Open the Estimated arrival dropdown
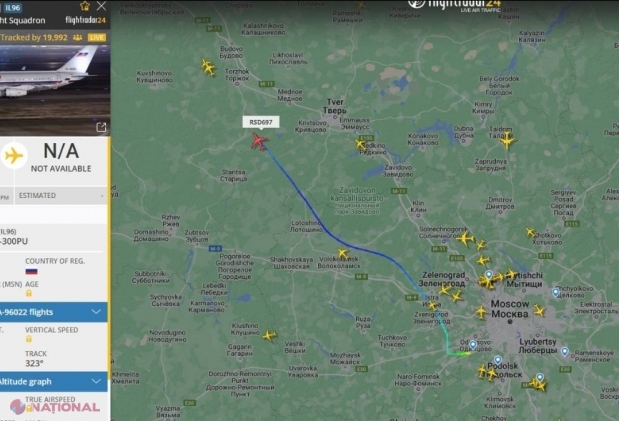 61,195
